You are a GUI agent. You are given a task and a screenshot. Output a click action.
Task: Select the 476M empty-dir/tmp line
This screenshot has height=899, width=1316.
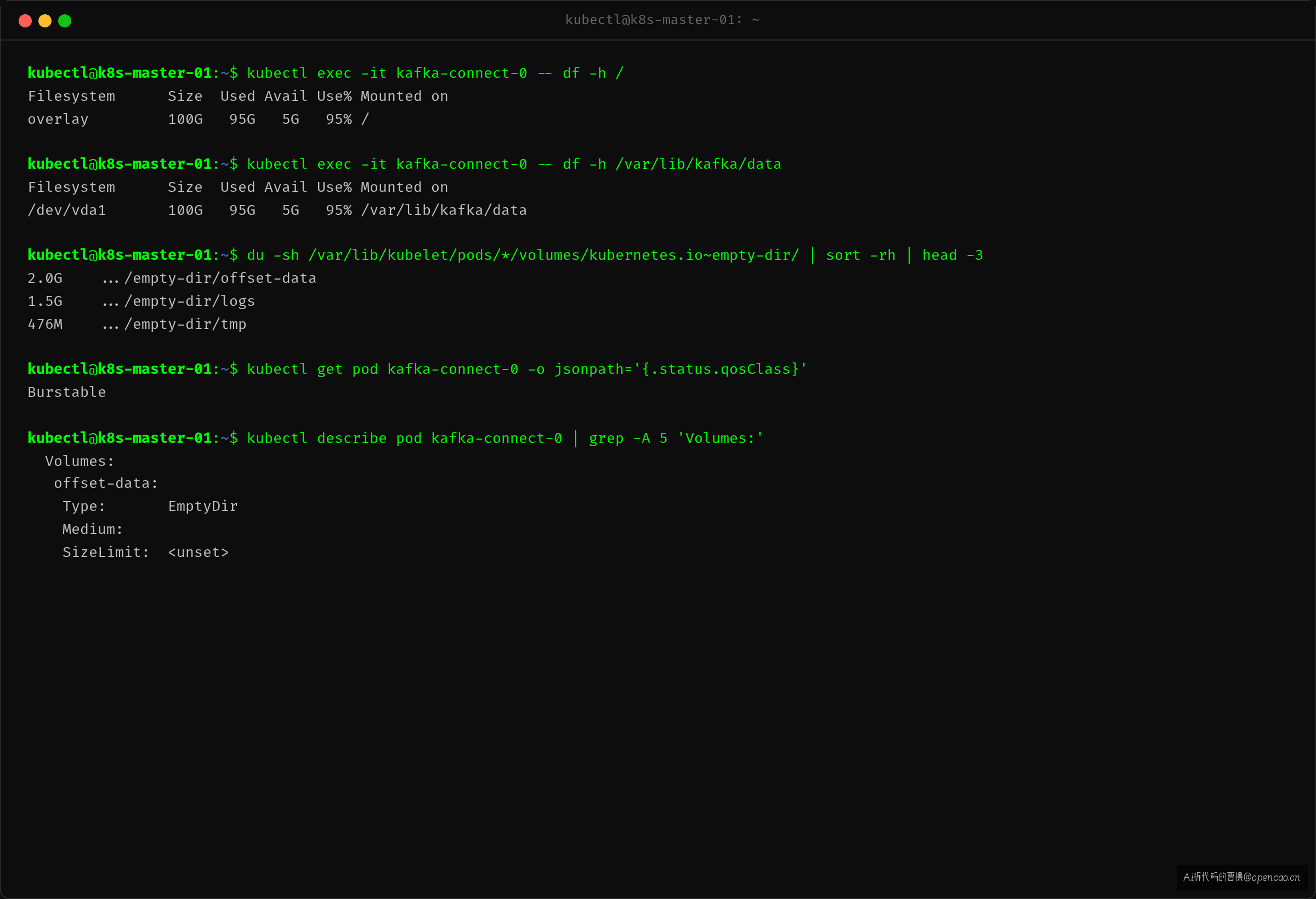pos(137,325)
